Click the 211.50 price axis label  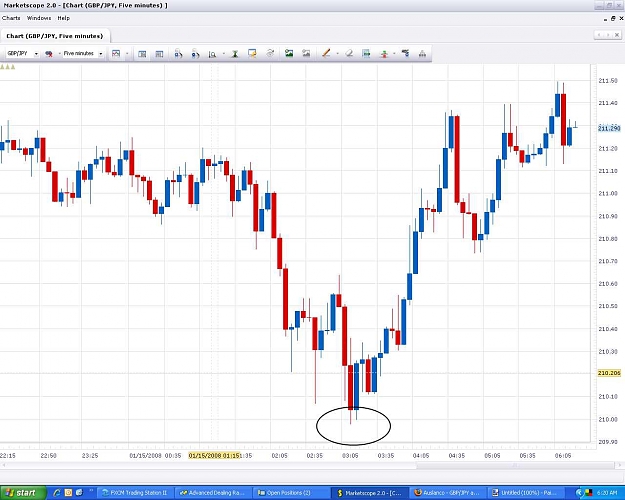[x=608, y=81]
